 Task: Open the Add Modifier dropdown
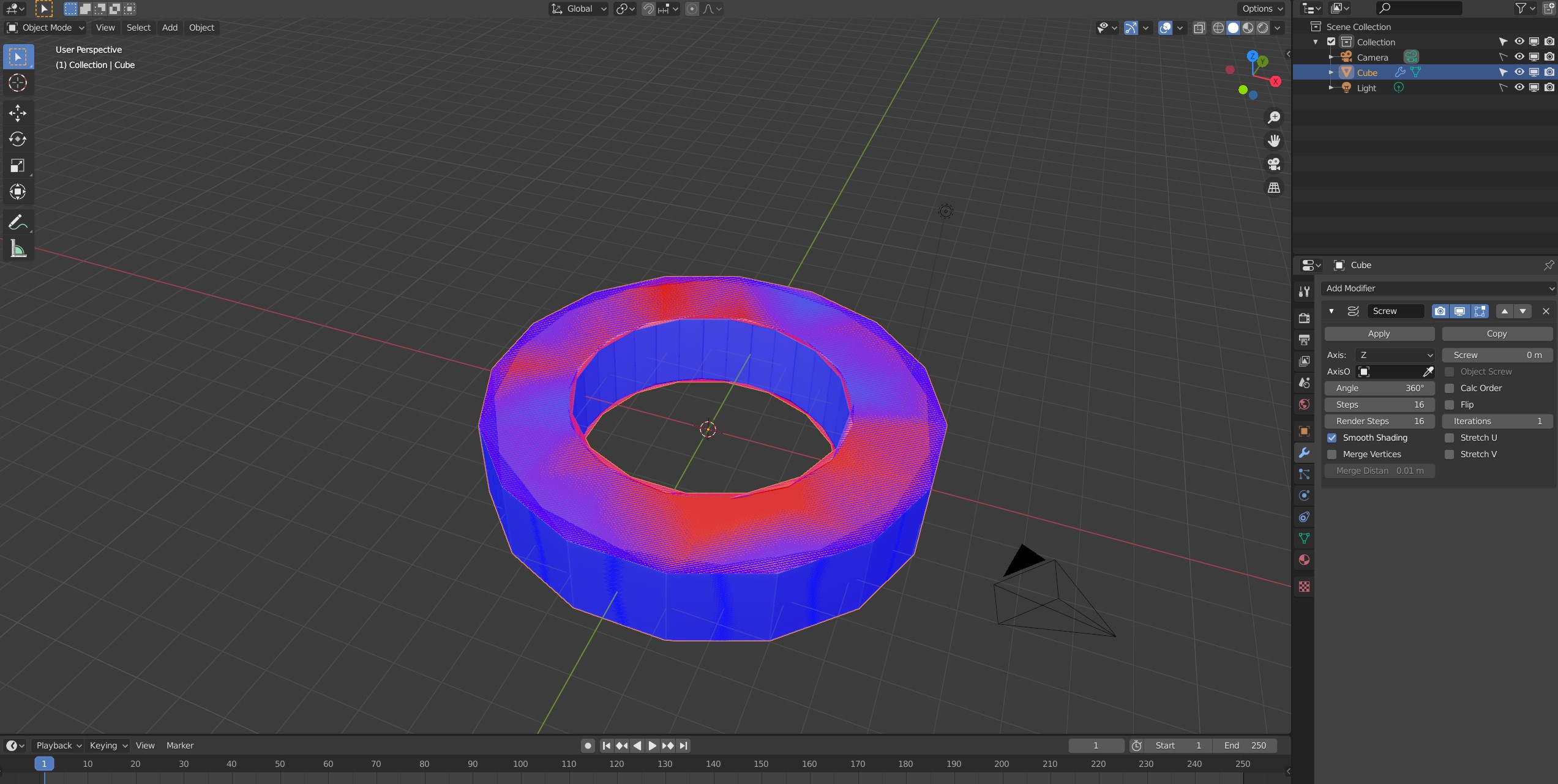[x=1437, y=288]
